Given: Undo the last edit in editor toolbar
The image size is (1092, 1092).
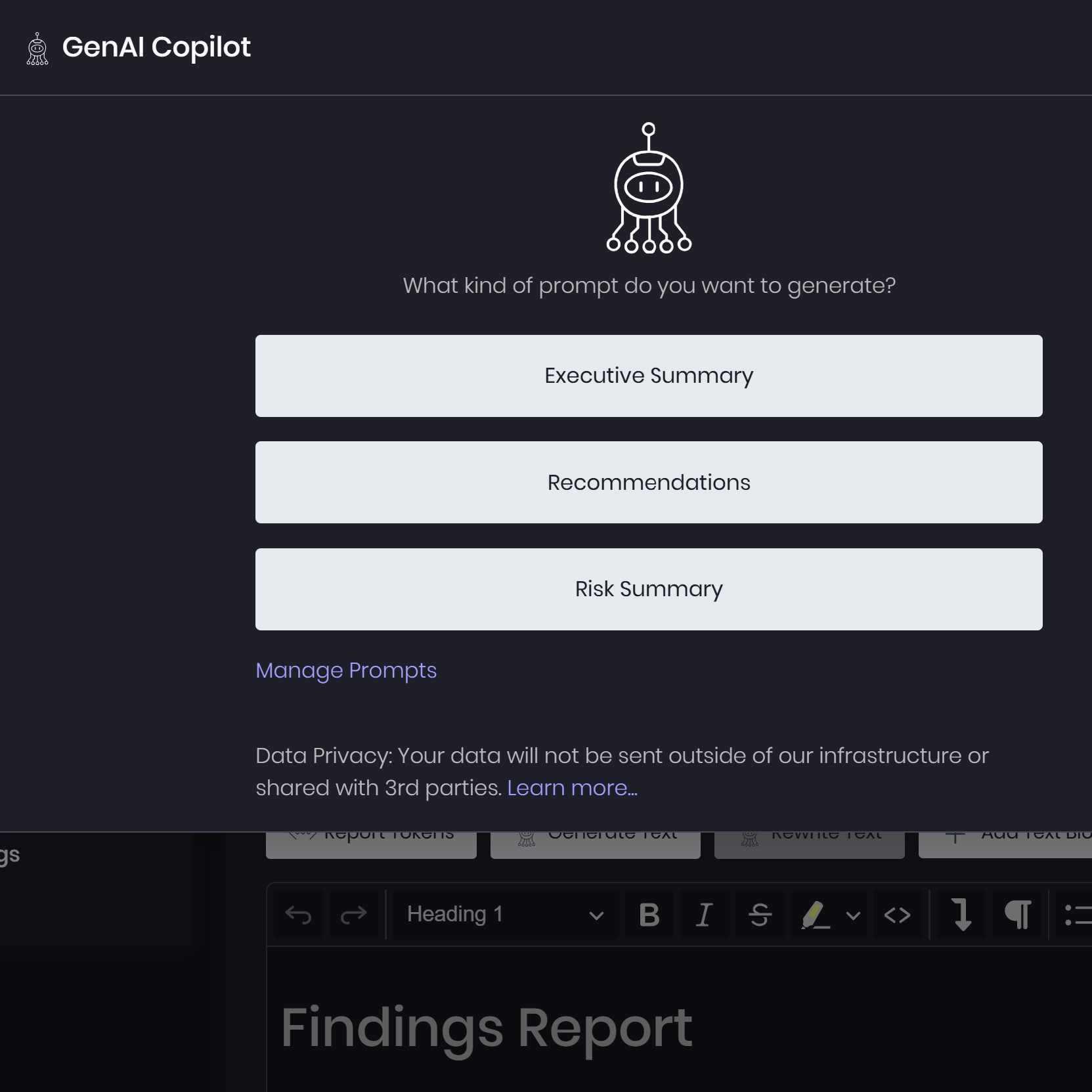Looking at the screenshot, I should [298, 915].
